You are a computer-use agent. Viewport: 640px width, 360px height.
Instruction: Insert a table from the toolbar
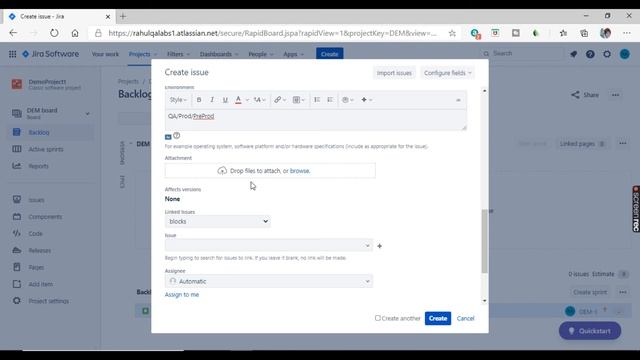[299, 100]
